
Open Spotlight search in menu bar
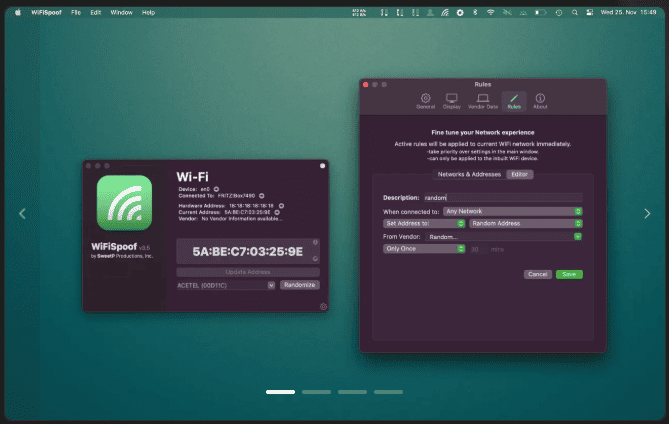pos(575,12)
